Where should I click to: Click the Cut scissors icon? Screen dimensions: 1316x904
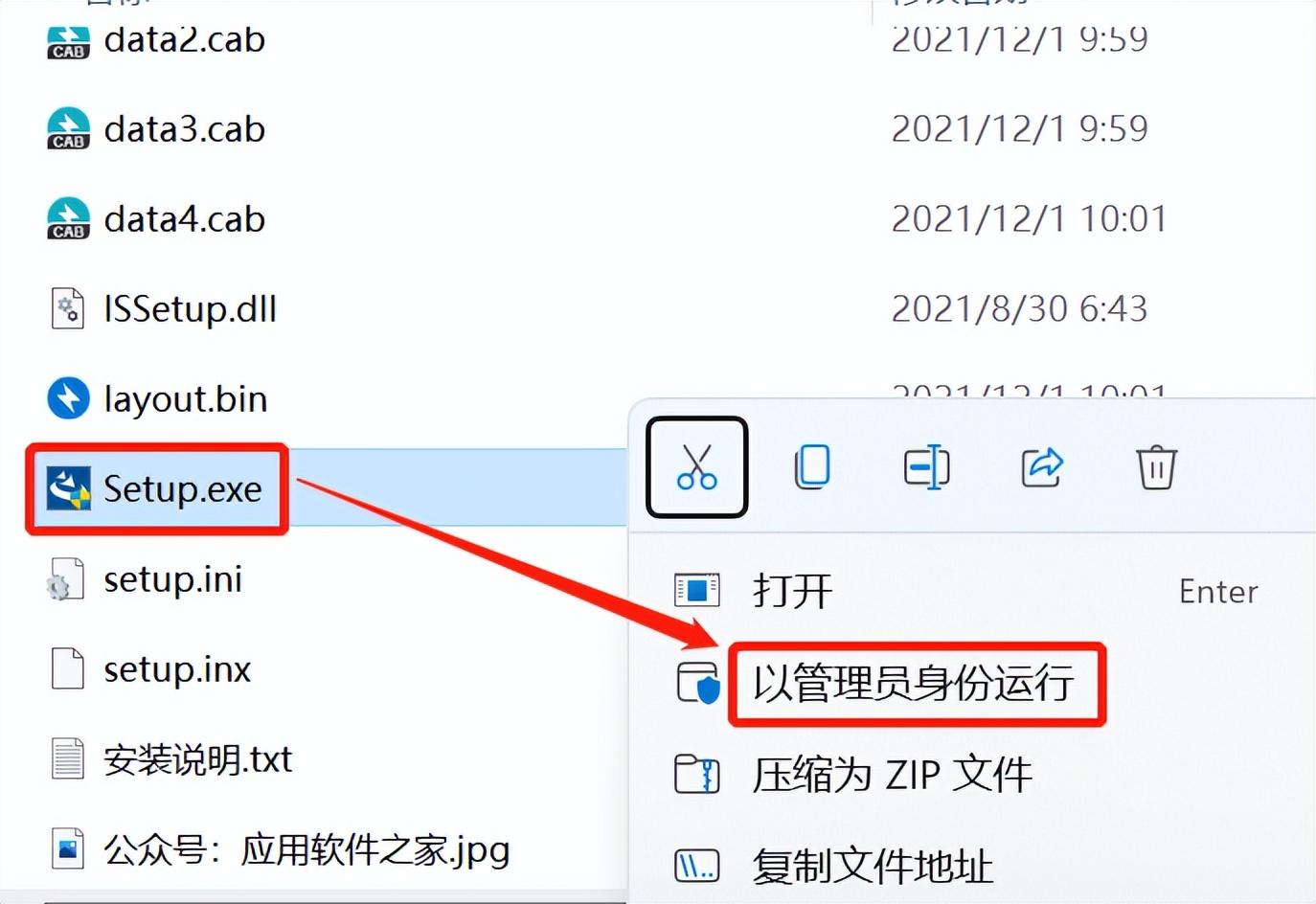[x=696, y=467]
